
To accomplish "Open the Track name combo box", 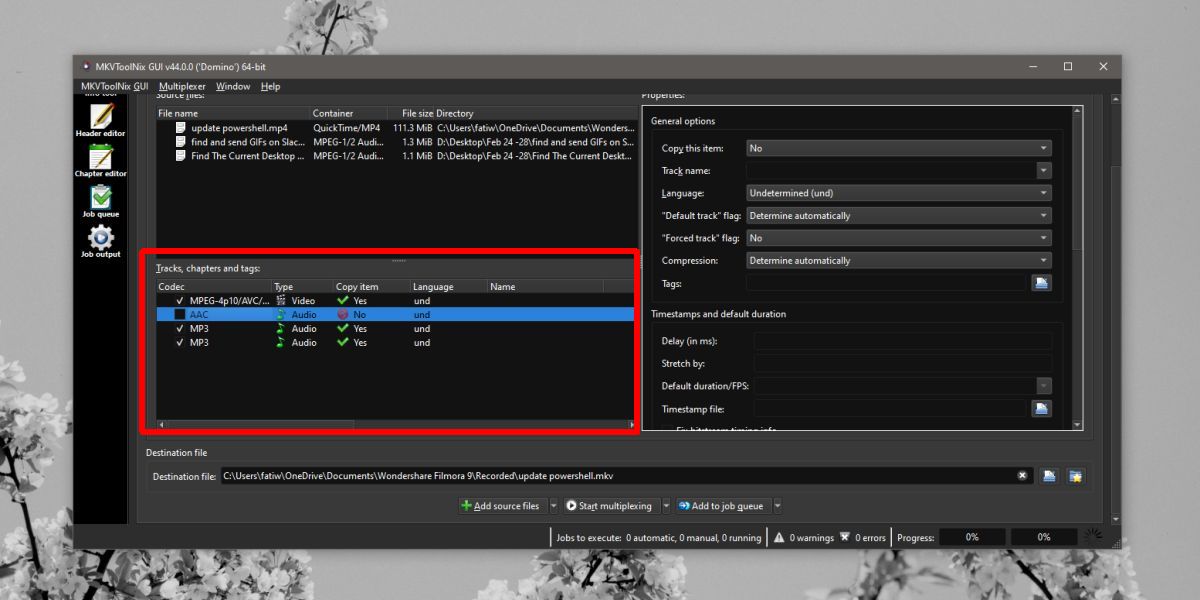I will (899, 171).
